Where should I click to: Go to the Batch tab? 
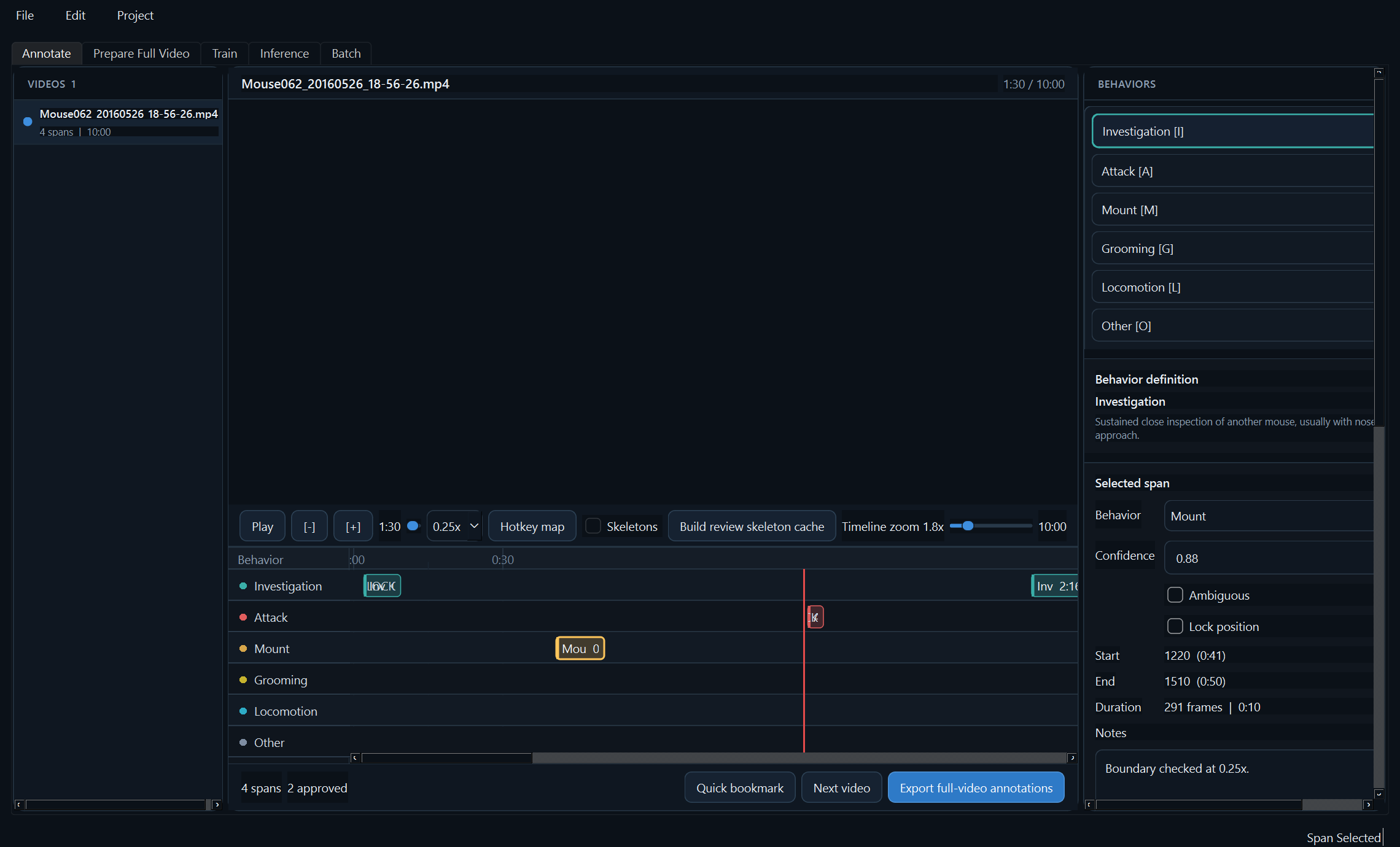[x=346, y=53]
